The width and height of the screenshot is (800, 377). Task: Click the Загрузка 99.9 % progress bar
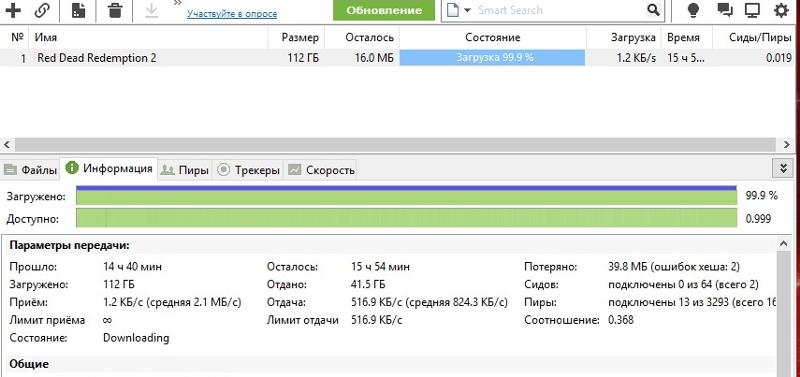coord(492,58)
